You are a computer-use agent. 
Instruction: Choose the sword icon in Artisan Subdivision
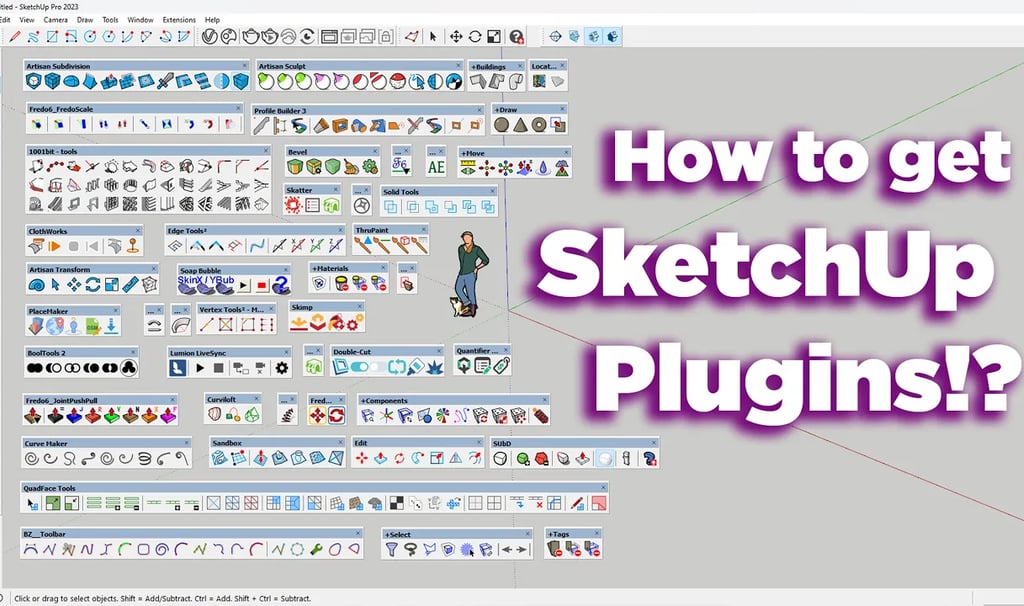point(165,81)
